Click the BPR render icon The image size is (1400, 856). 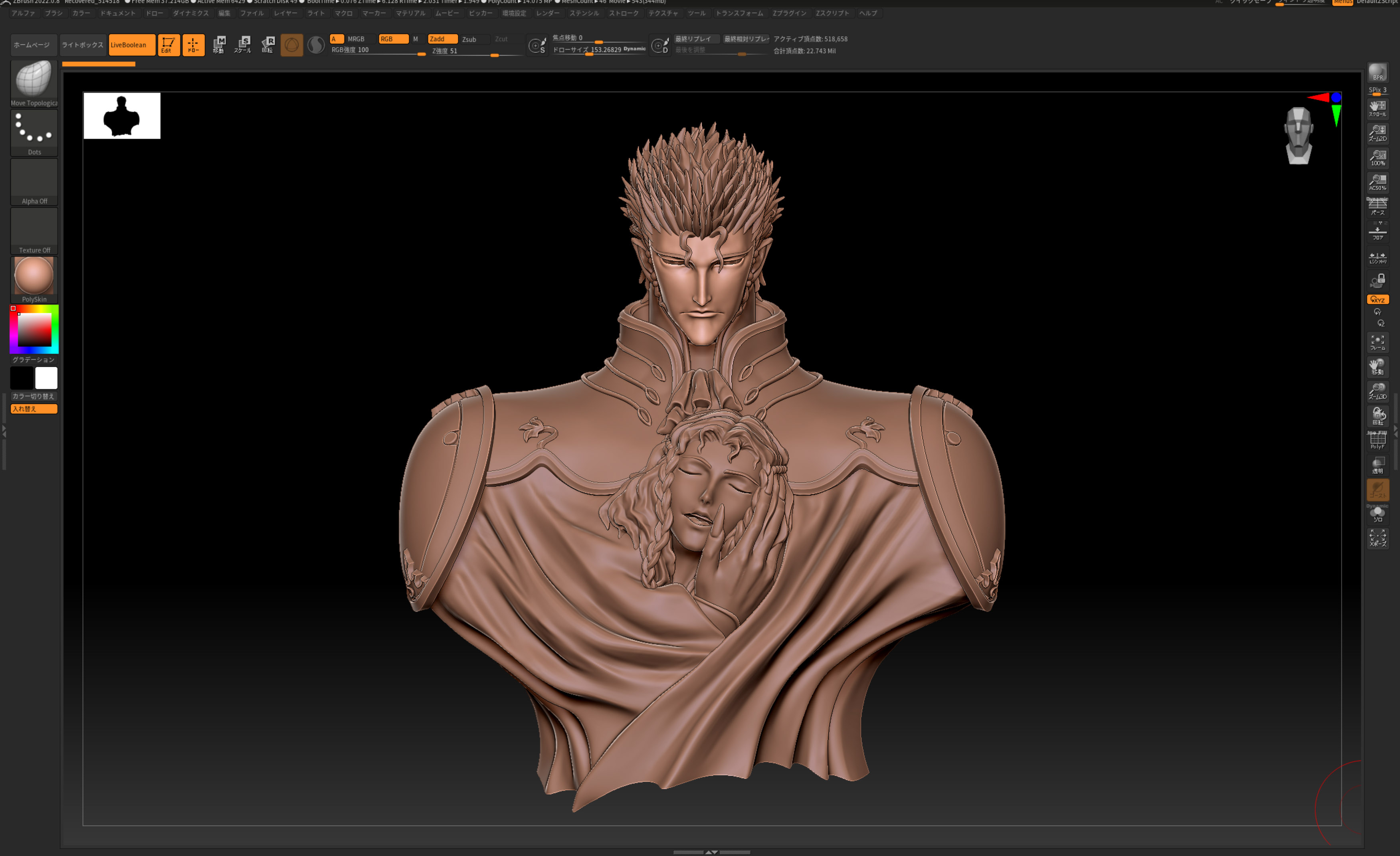coord(1377,73)
